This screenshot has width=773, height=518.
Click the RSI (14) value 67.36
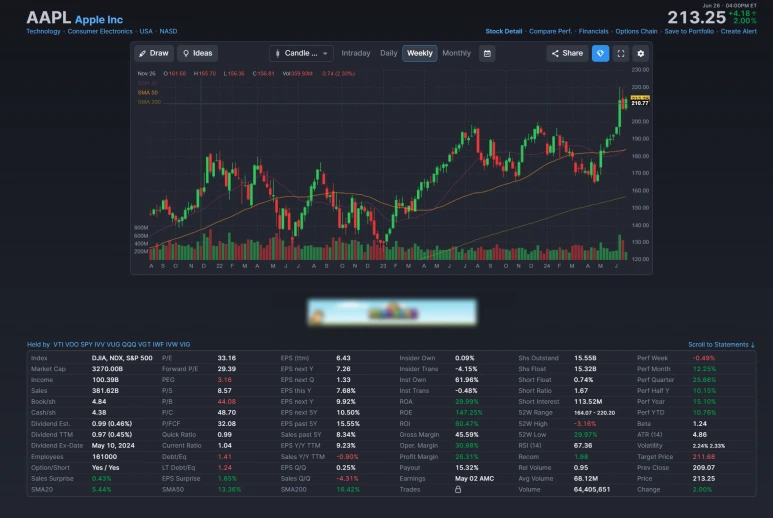[x=583, y=446]
